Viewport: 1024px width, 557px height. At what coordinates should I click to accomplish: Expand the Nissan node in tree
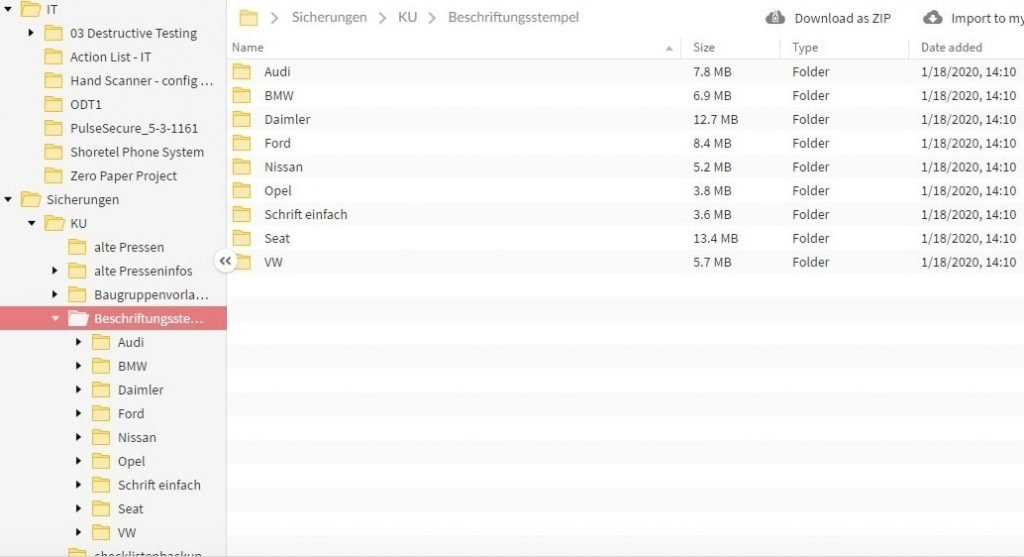(x=78, y=437)
